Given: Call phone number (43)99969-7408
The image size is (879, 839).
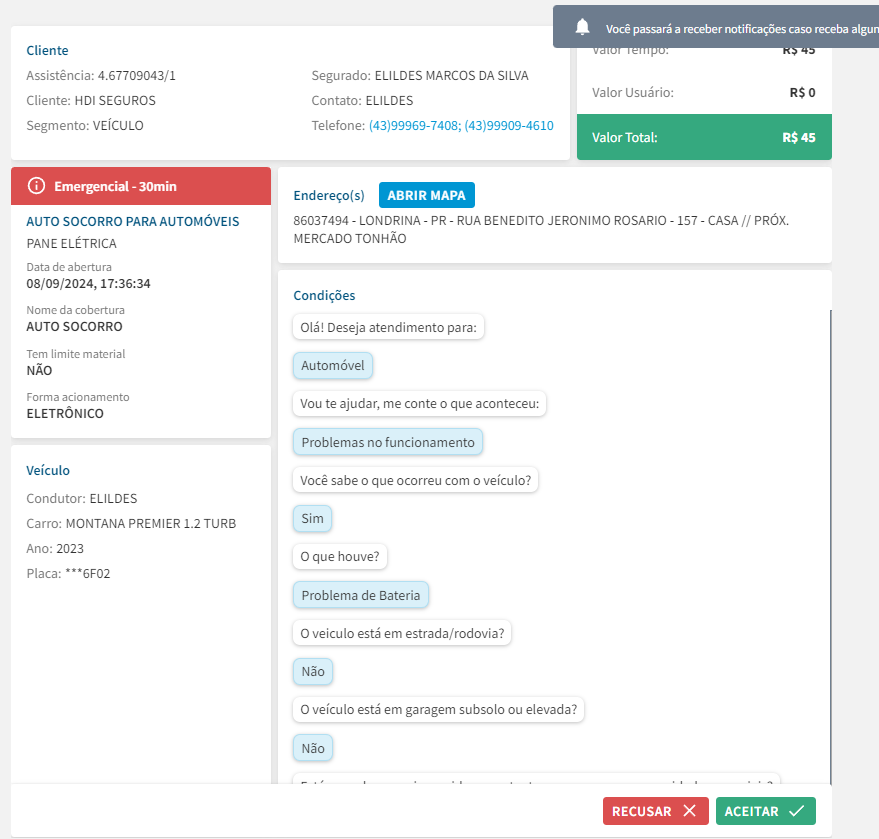Looking at the screenshot, I should click(414, 126).
